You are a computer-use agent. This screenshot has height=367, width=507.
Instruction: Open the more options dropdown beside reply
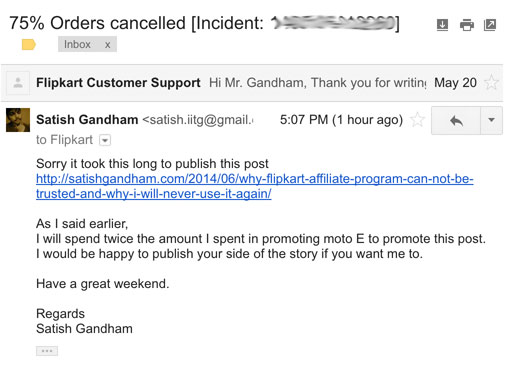491,120
